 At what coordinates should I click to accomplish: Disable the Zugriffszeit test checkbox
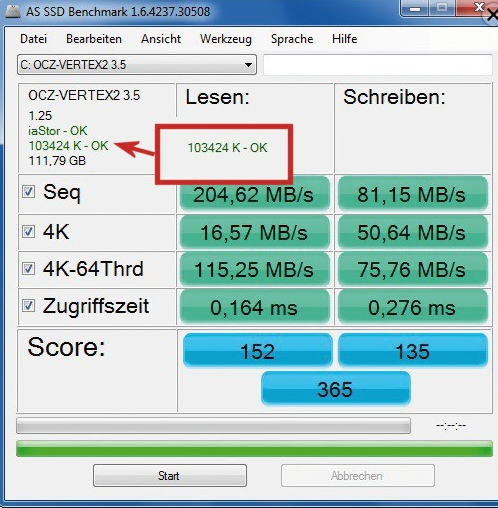coord(28,305)
